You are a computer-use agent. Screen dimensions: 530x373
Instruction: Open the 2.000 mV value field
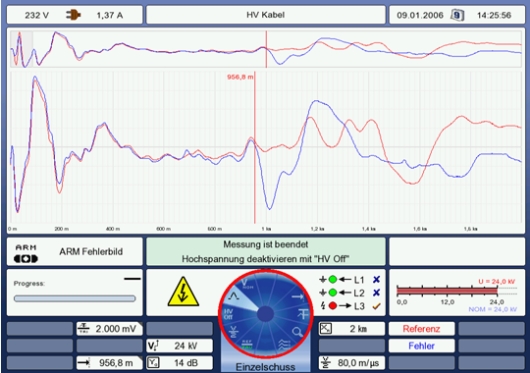(x=110, y=328)
